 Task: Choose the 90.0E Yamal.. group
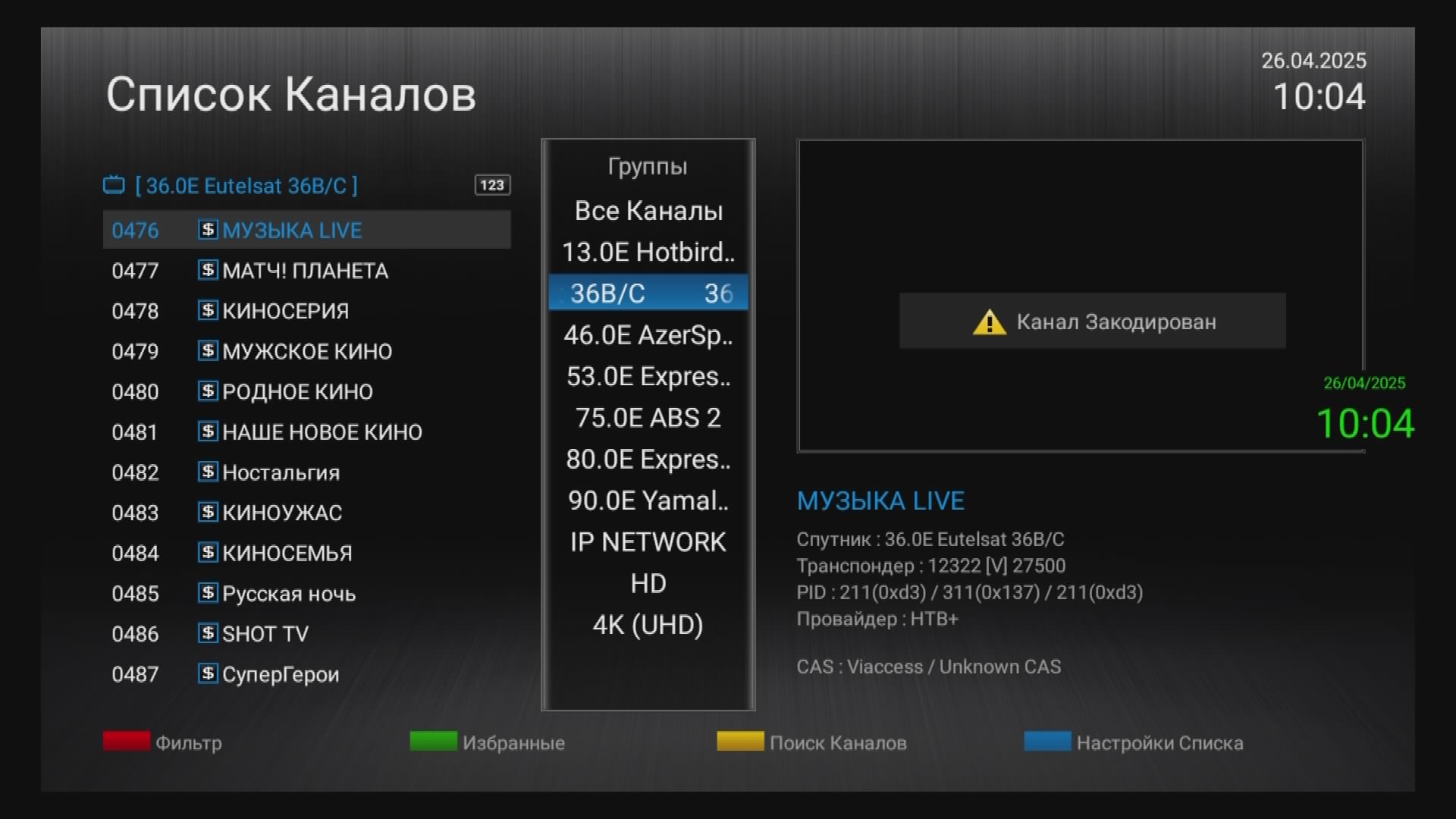pos(648,500)
